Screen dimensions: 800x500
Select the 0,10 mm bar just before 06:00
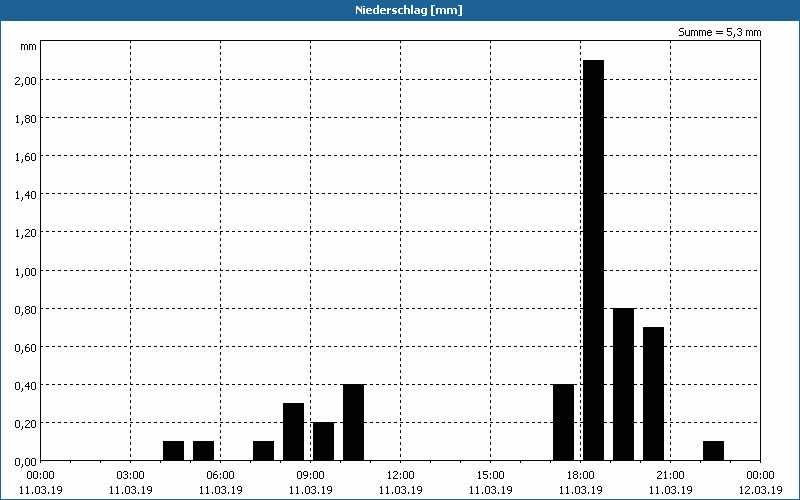204,451
